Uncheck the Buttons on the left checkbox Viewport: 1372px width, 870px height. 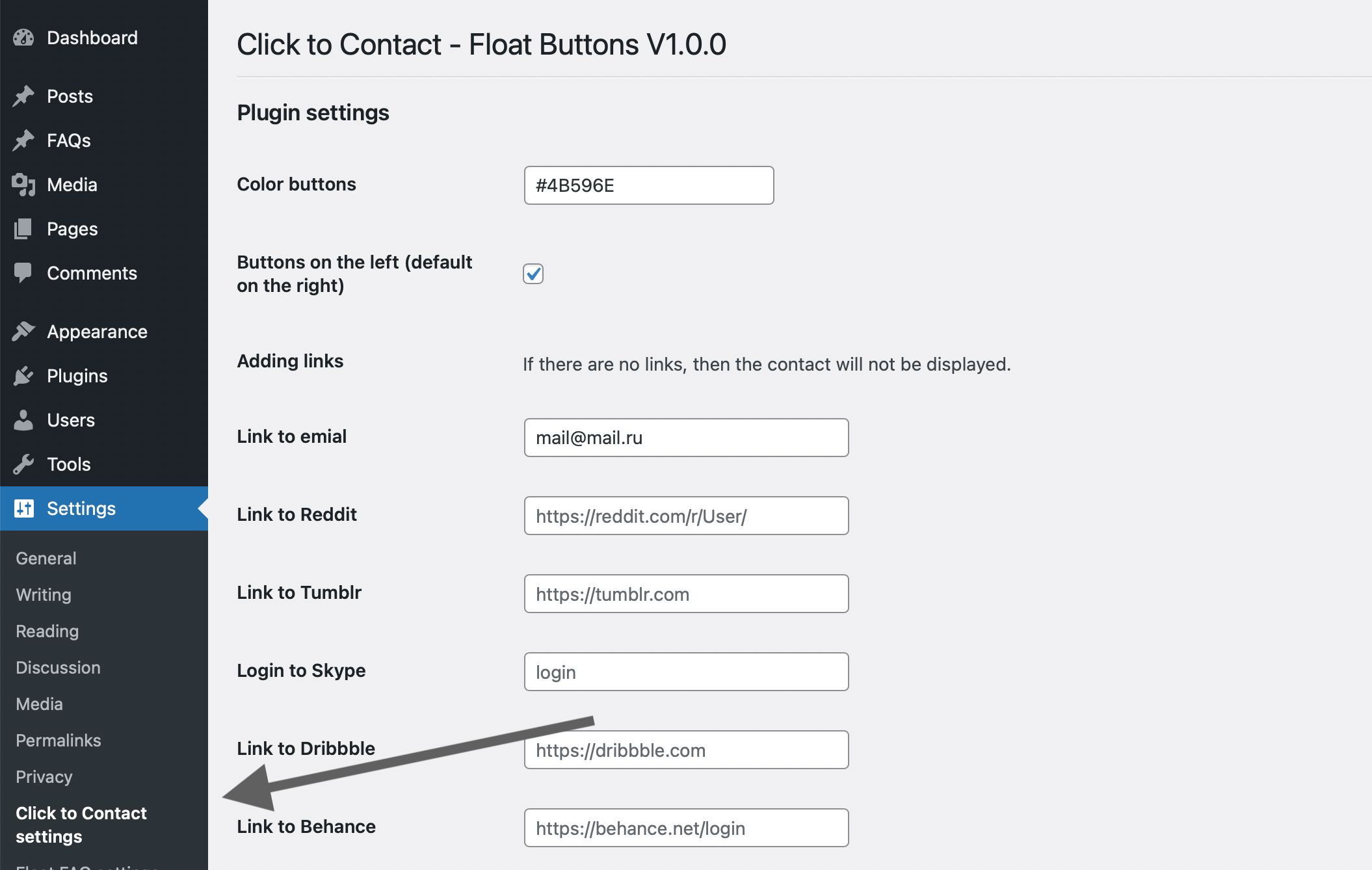[533, 274]
